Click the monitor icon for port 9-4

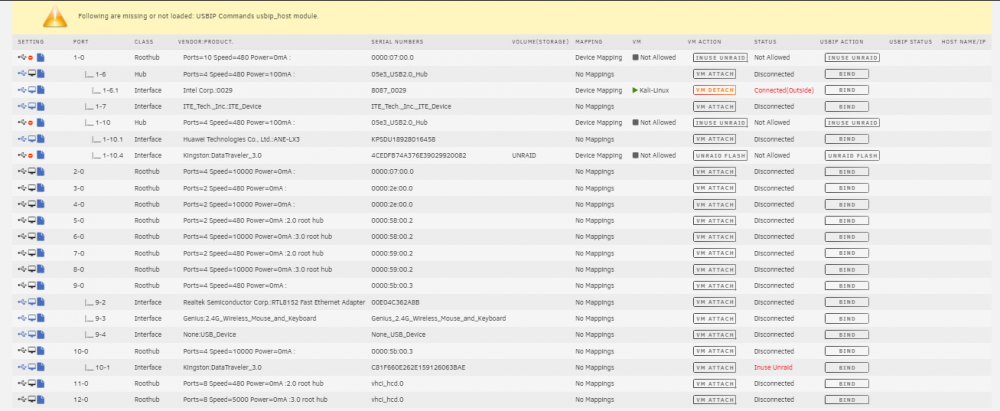point(31,334)
